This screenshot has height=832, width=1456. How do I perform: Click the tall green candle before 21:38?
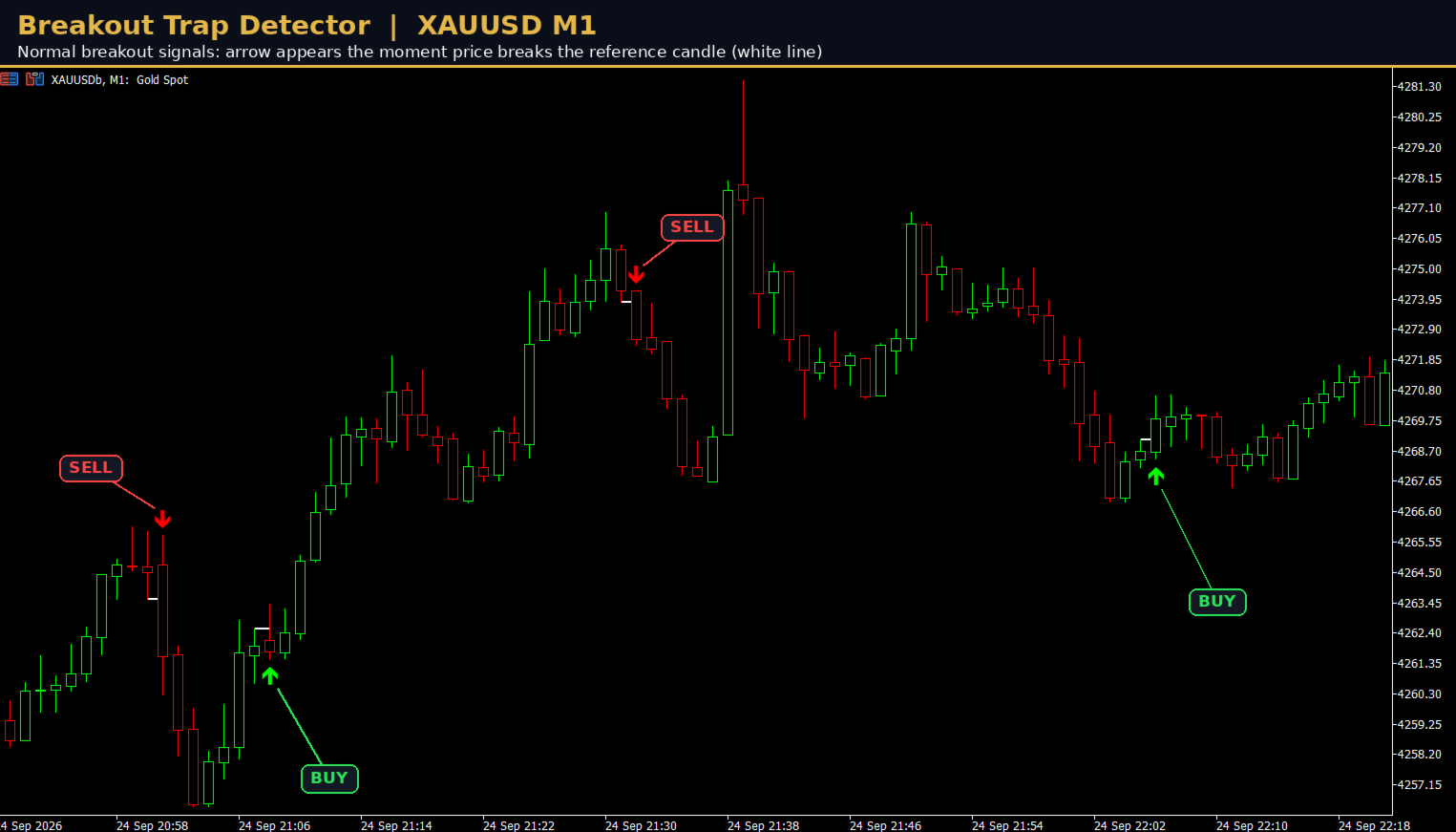tap(728, 312)
